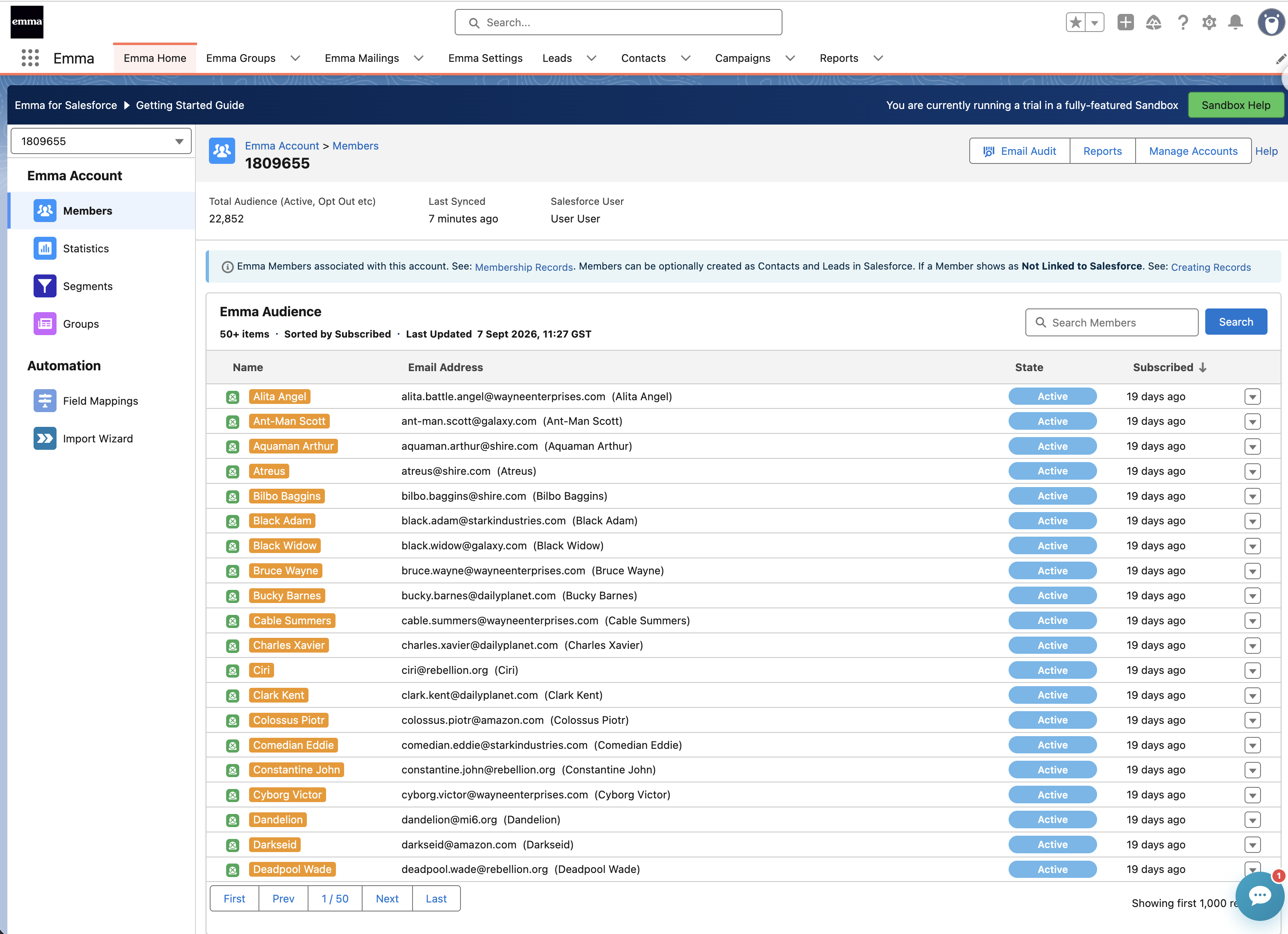Viewport: 1288px width, 934px height.
Task: Expand the Leads menu chevron
Action: (x=591, y=59)
